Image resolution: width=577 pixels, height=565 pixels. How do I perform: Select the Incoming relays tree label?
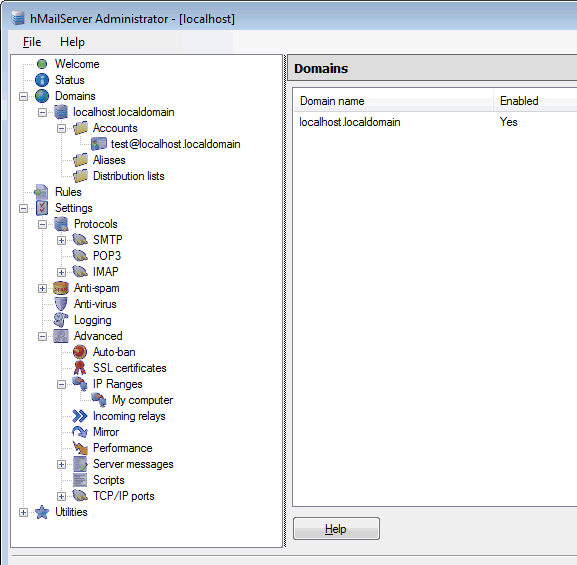(x=129, y=416)
